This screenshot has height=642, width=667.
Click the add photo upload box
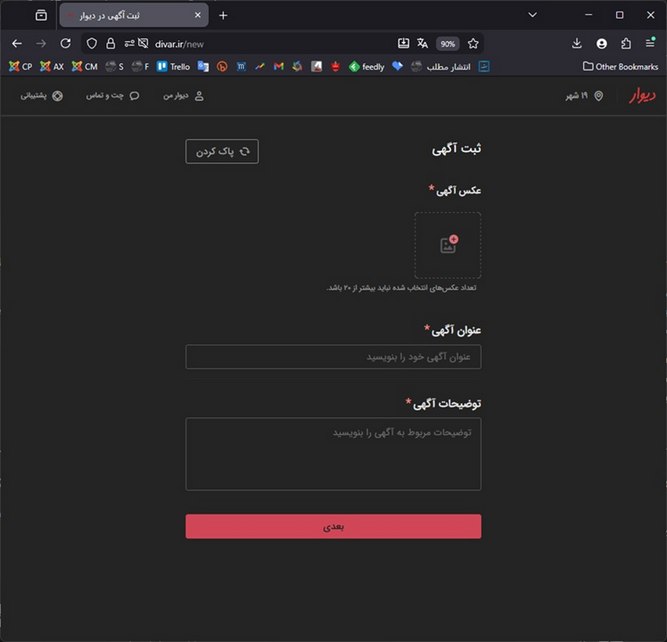tap(448, 245)
